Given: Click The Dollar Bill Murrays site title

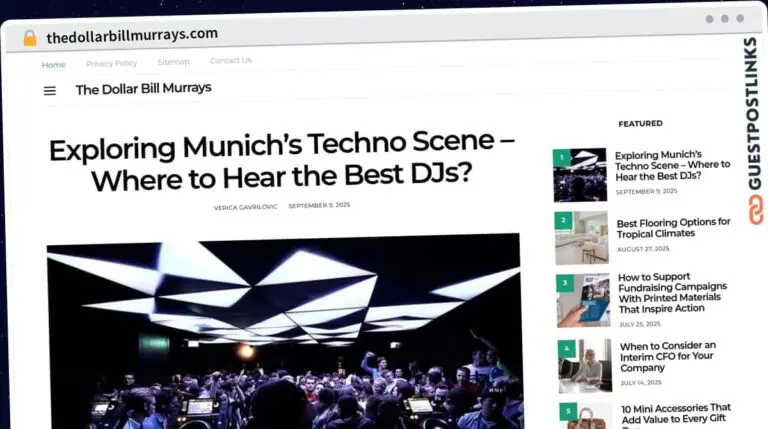Looking at the screenshot, I should (143, 89).
